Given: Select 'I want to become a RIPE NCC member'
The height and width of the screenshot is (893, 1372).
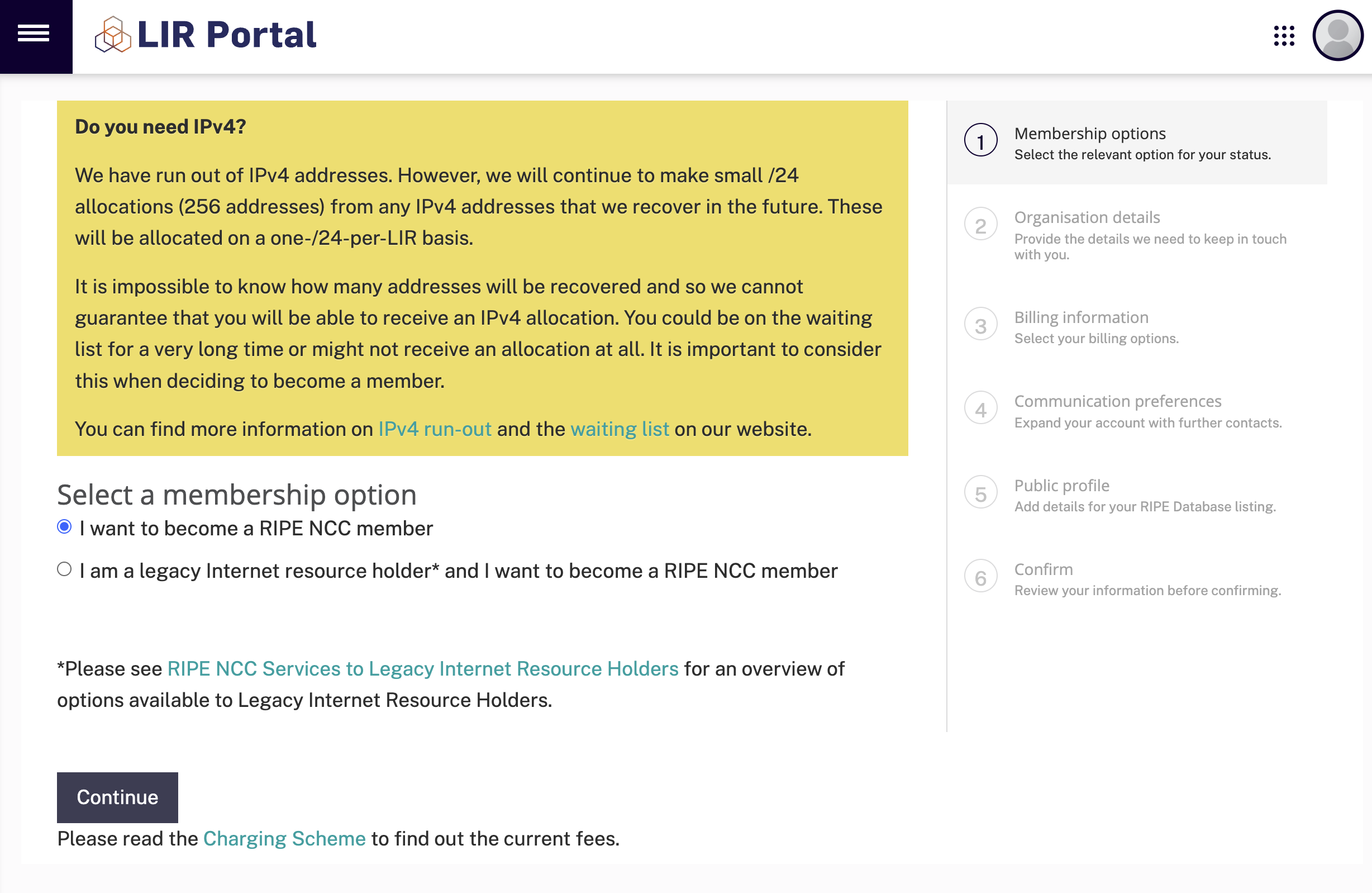Looking at the screenshot, I should 64,528.
